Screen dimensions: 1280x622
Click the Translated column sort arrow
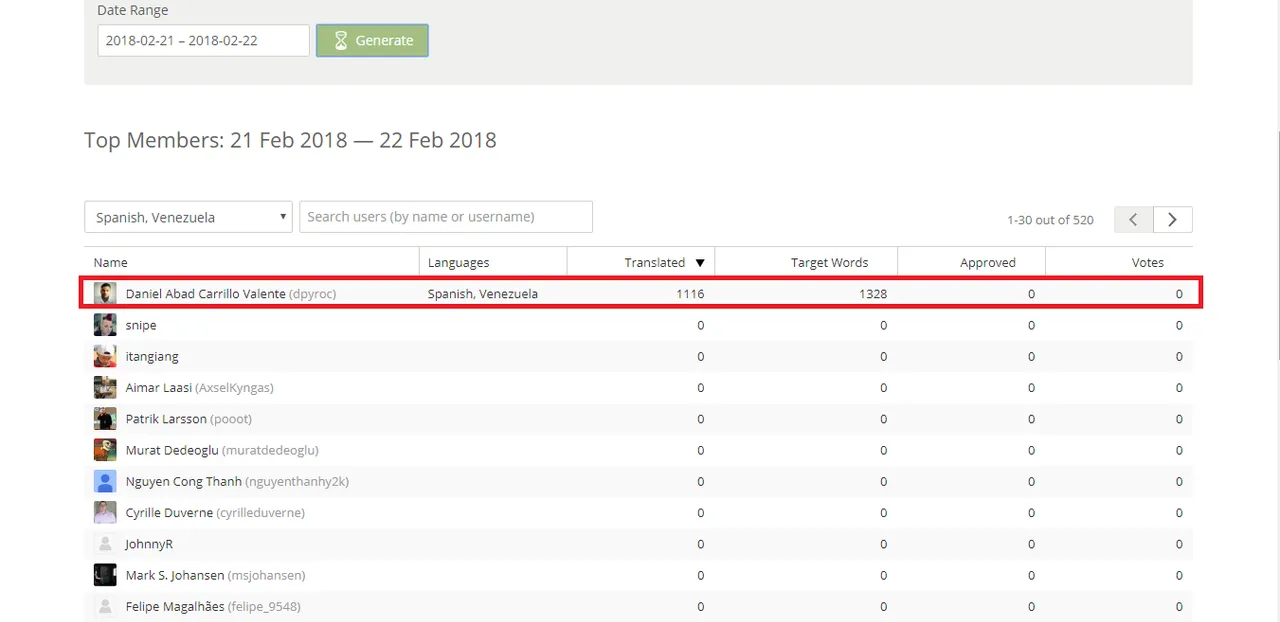click(700, 263)
